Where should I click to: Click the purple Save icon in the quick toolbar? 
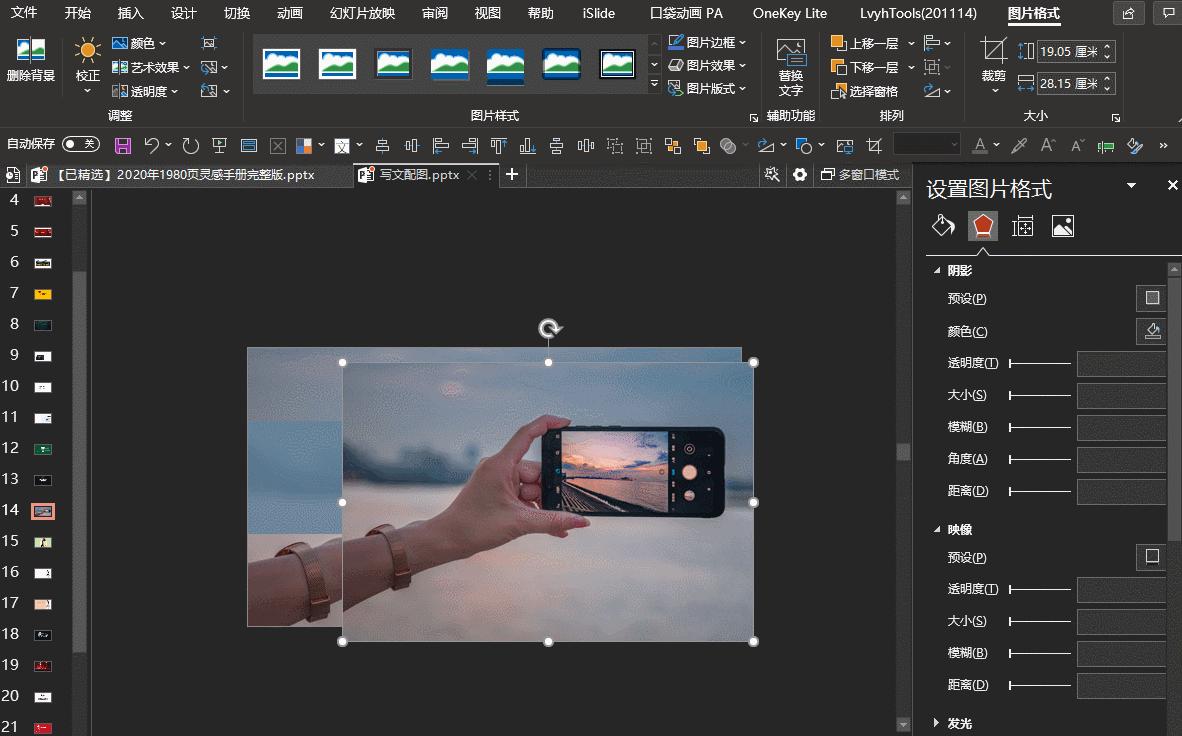[123, 146]
